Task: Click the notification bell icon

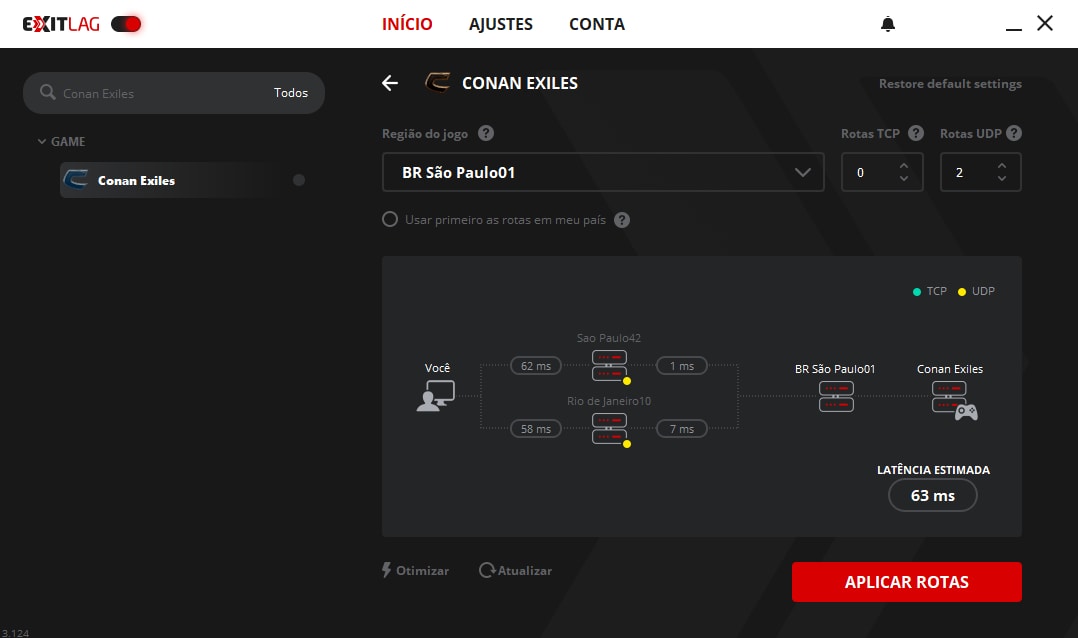Action: tap(888, 24)
